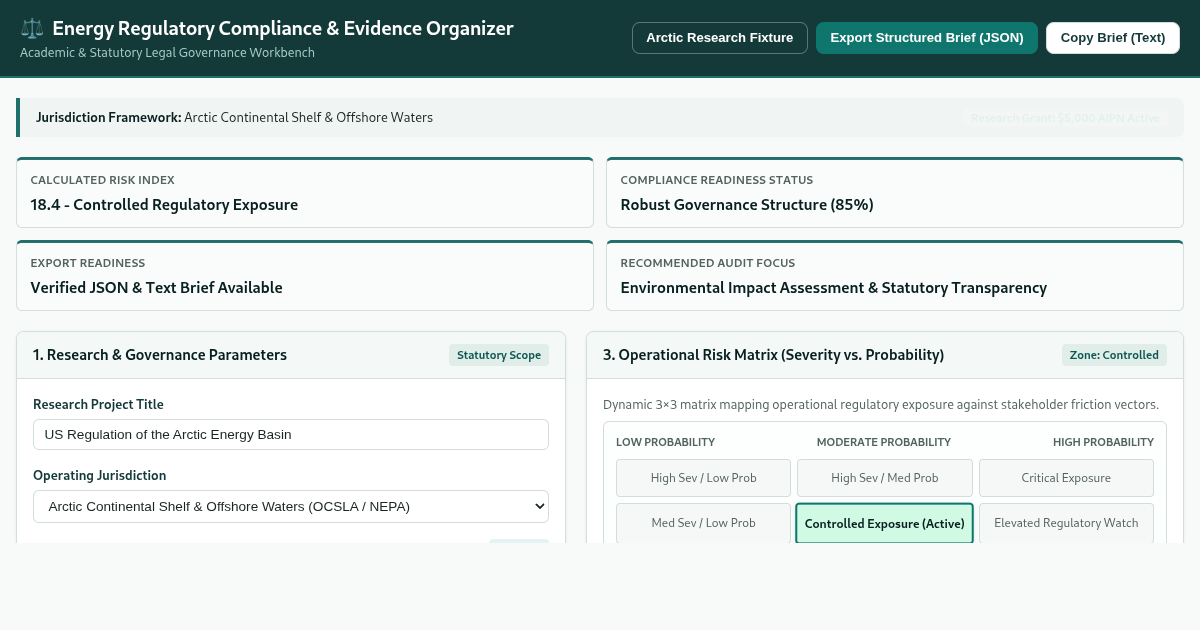The image size is (1200, 630).
Task: Click the '18.4 - Controlled Regulatory Exposure' value
Action: click(164, 205)
